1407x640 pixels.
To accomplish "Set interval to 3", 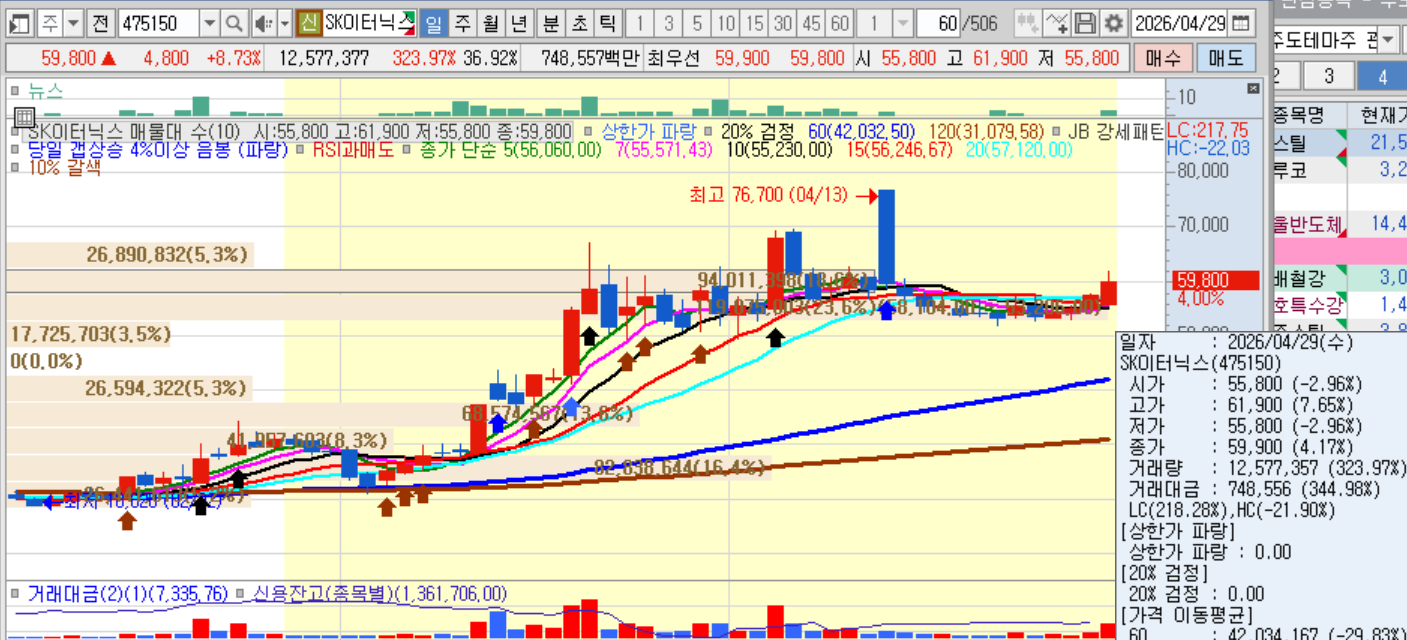I will [x=668, y=22].
